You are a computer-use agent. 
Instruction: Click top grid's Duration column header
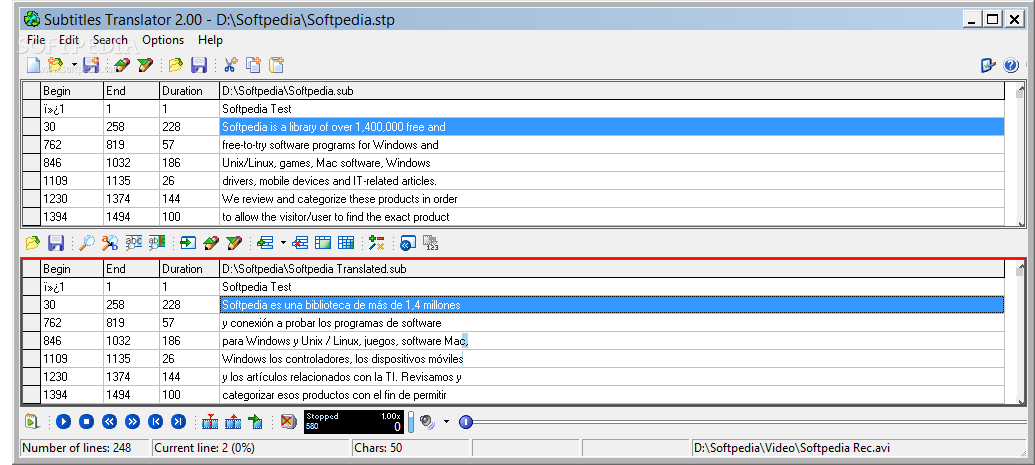(189, 90)
